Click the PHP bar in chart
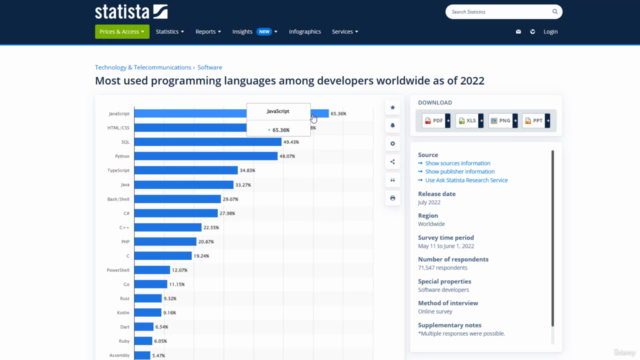Image resolution: width=640 pixels, height=360 pixels. click(165, 242)
